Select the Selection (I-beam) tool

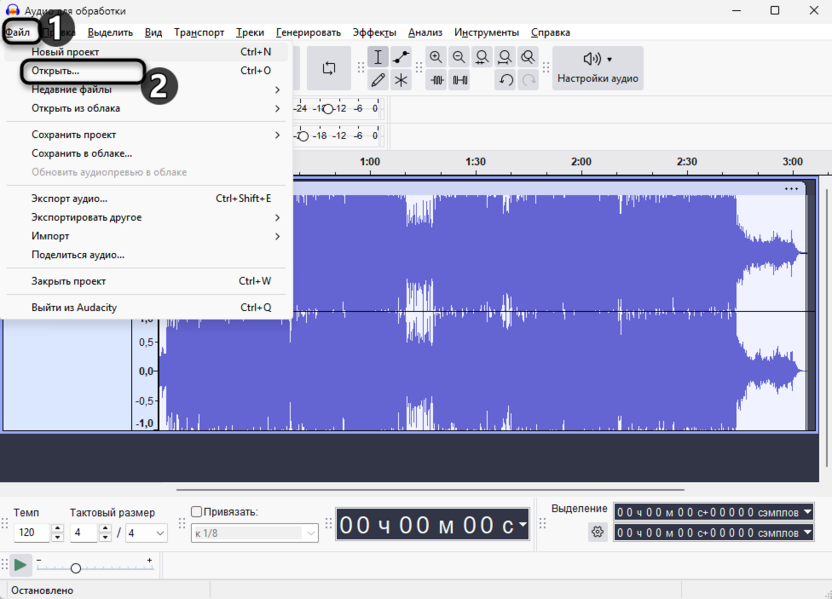(377, 57)
